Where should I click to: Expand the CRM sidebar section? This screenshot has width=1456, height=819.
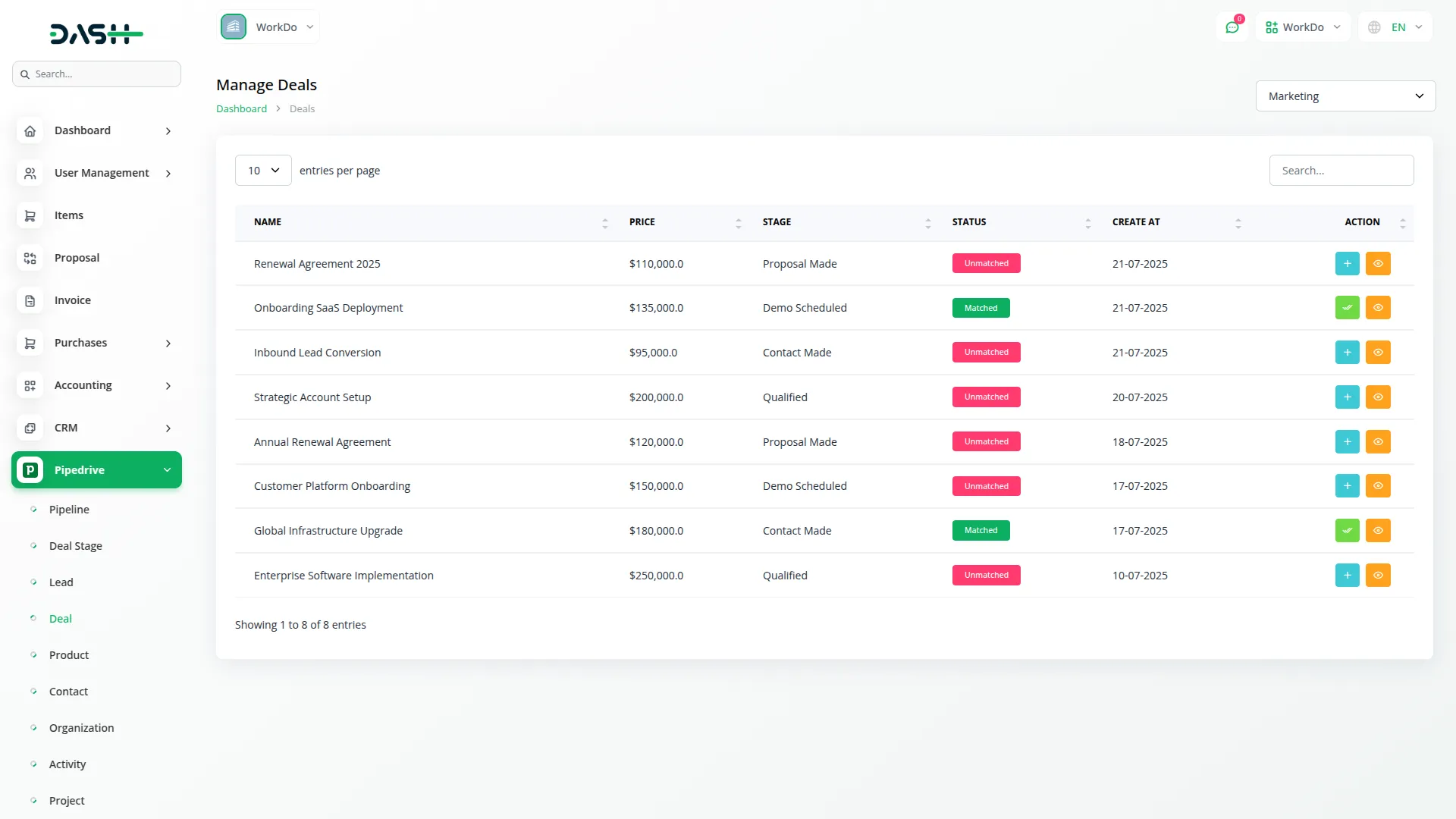pos(96,428)
